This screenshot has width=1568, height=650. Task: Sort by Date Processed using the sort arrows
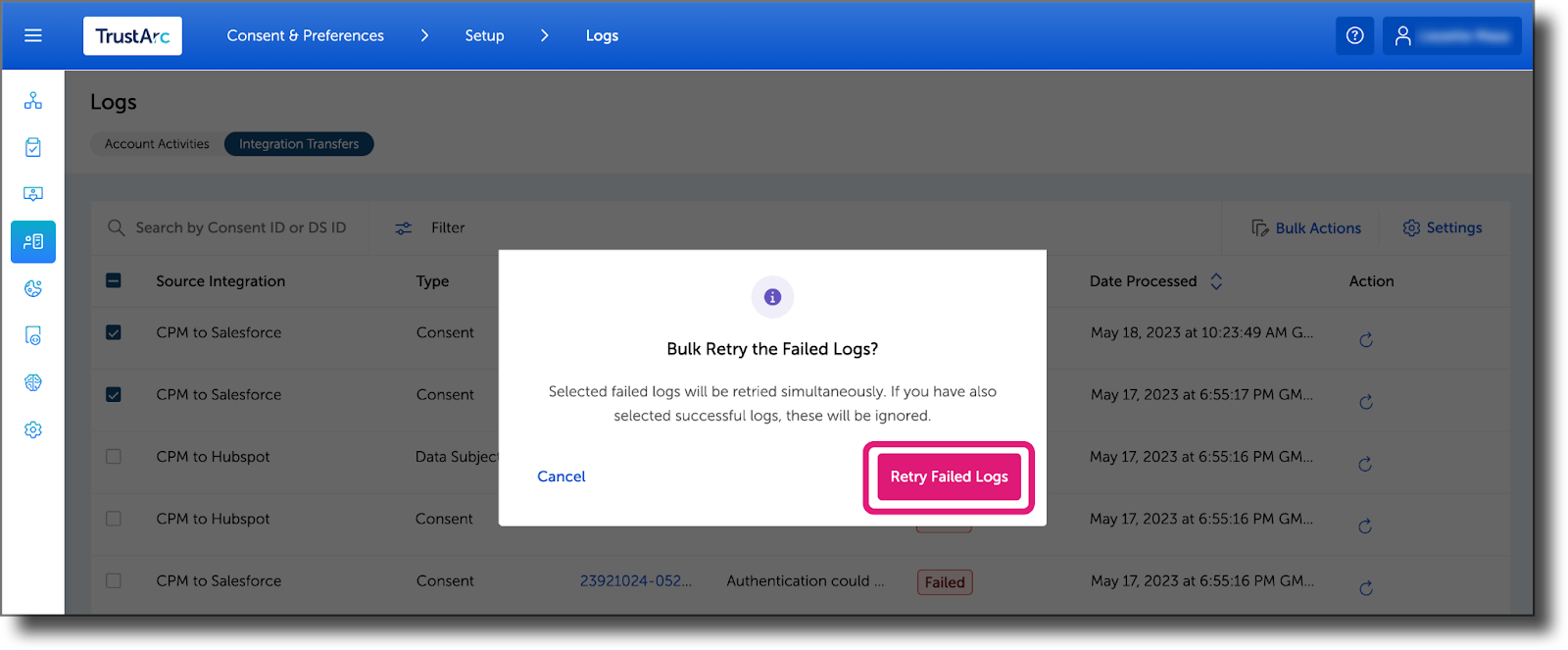pos(1216,281)
